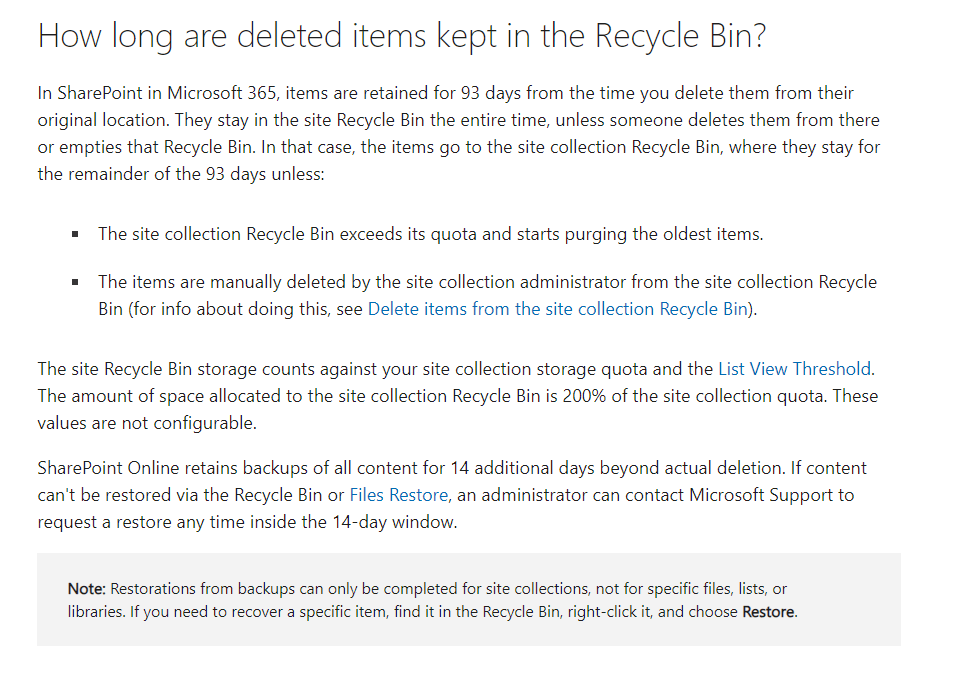Screen dimensions: 970x689
Task: Click the square bullet before 'manually deleted' item
Action: (76, 283)
